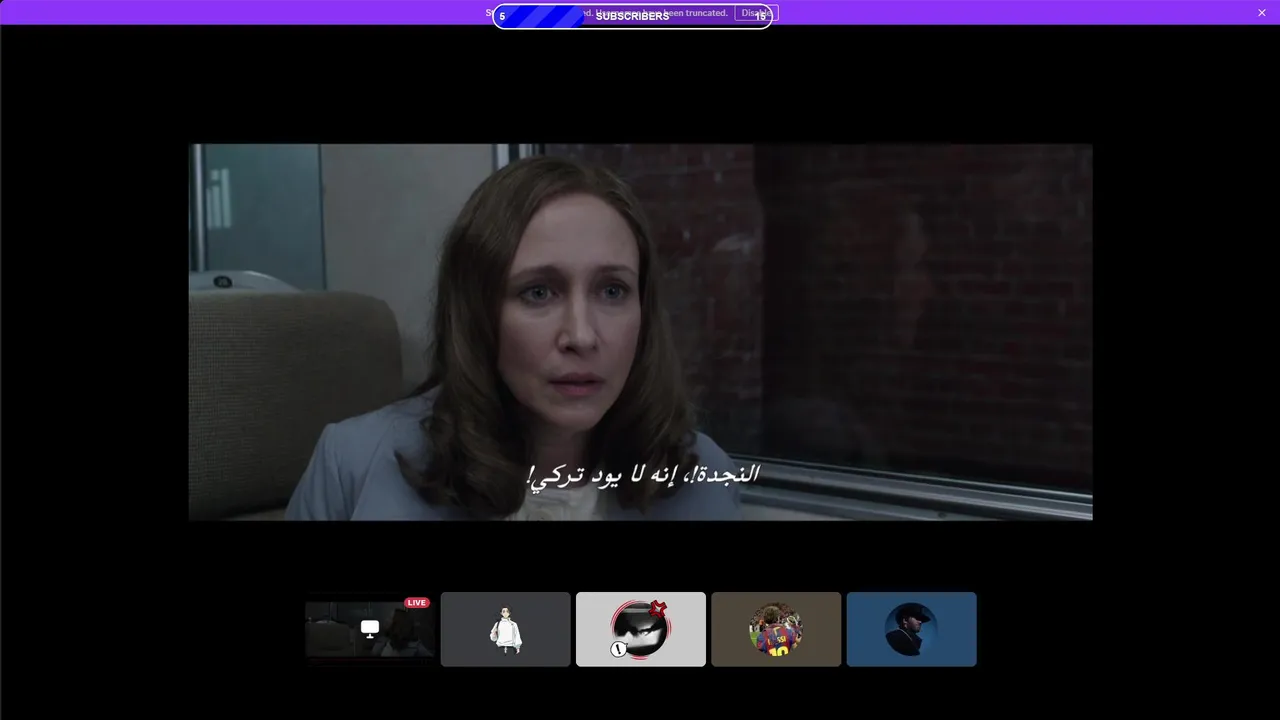Select the Messi jersey avatar tile
This screenshot has width=1280, height=720.
point(776,629)
